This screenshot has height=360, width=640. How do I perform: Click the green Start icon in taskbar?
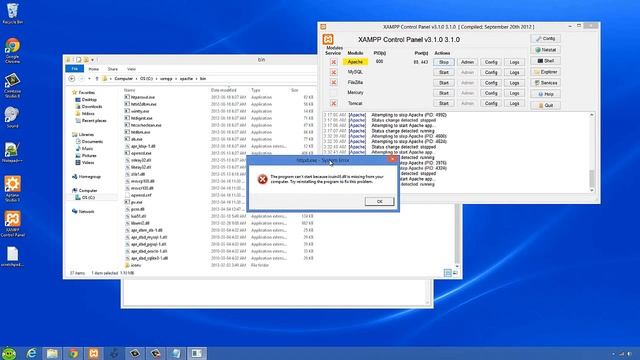pyautogui.click(x=9, y=353)
